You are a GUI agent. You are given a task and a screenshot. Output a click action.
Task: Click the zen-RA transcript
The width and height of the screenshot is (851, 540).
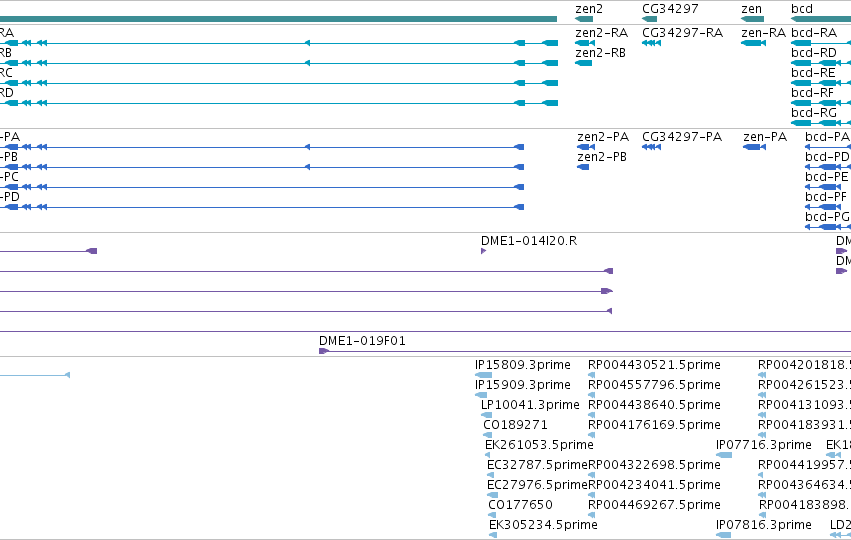(753, 43)
